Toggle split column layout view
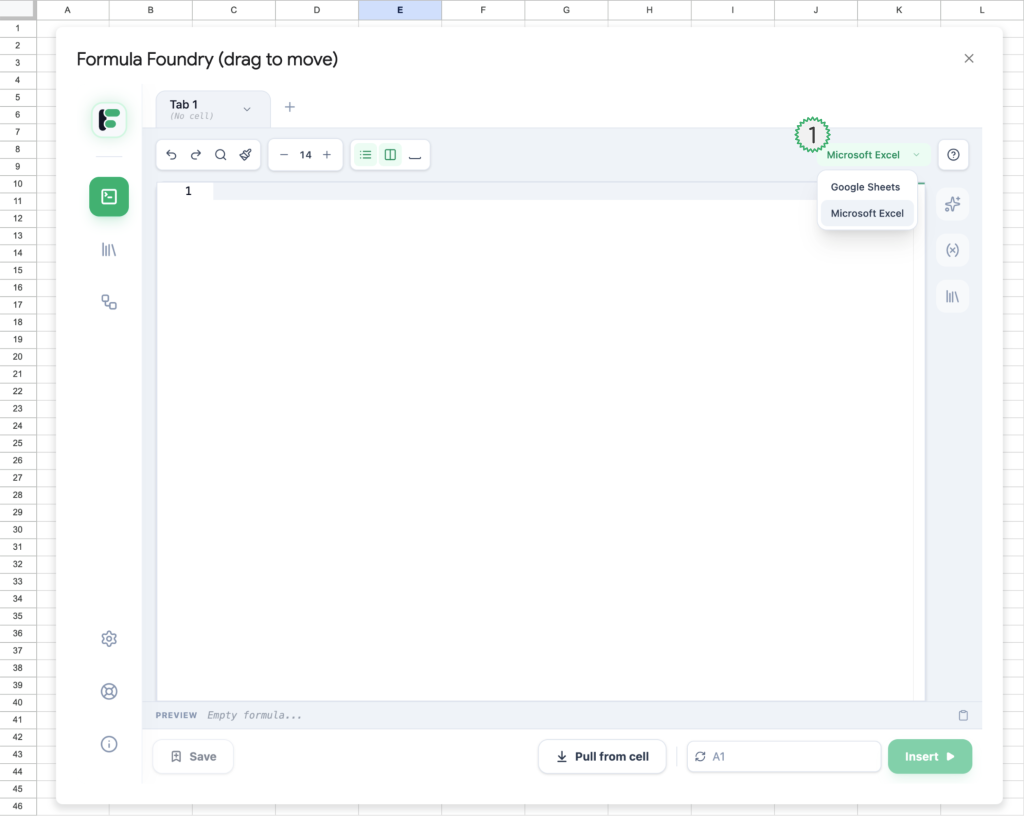This screenshot has width=1024, height=816. (x=390, y=155)
